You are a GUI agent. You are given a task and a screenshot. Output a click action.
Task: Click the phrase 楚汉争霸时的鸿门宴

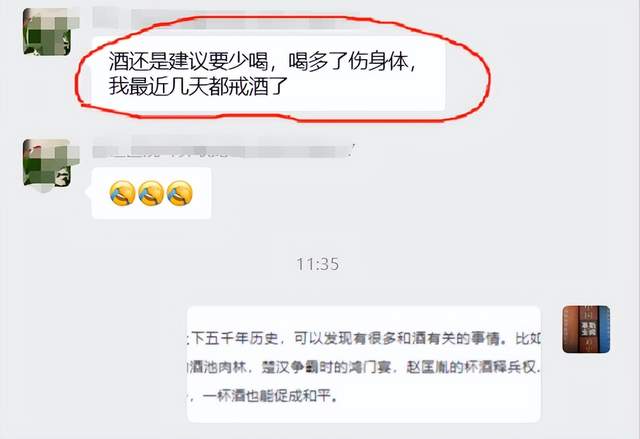pyautogui.click(x=326, y=367)
